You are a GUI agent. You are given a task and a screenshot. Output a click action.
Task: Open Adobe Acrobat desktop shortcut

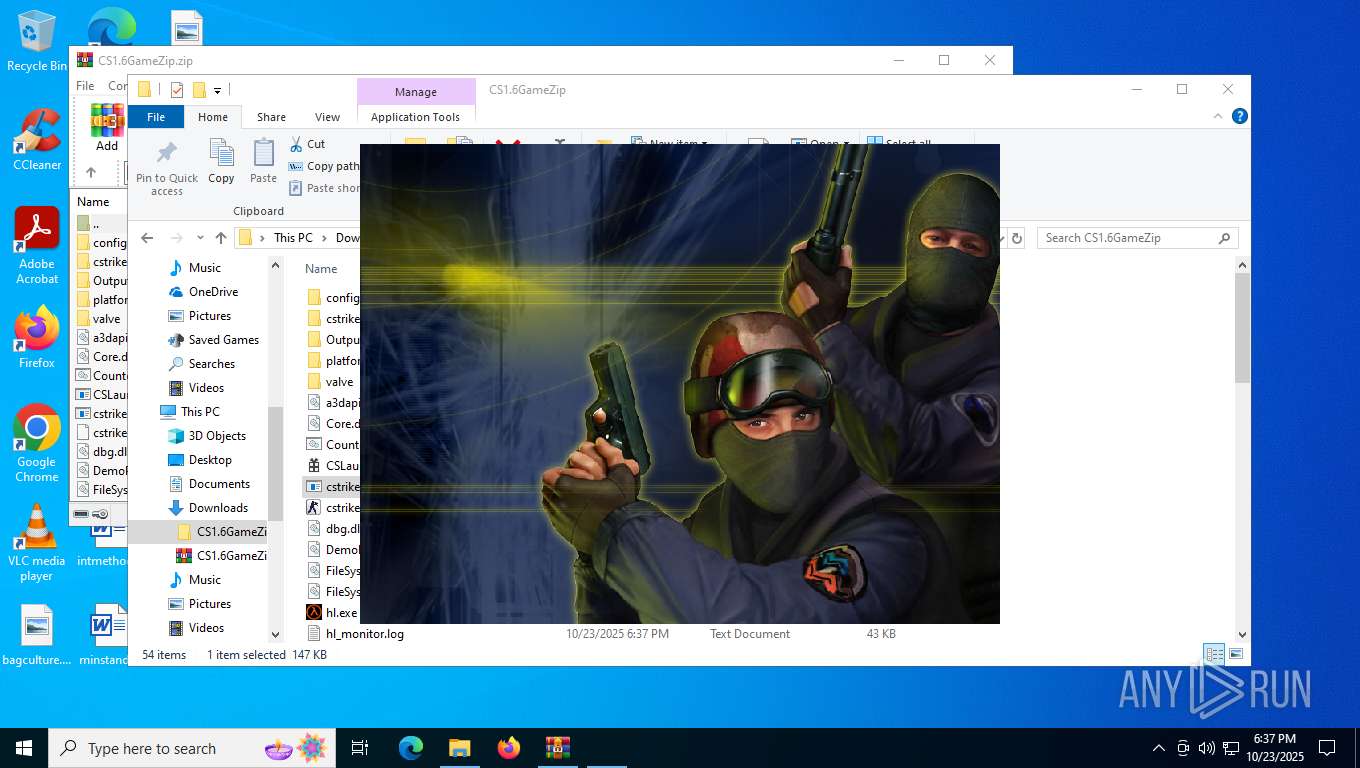pyautogui.click(x=37, y=246)
